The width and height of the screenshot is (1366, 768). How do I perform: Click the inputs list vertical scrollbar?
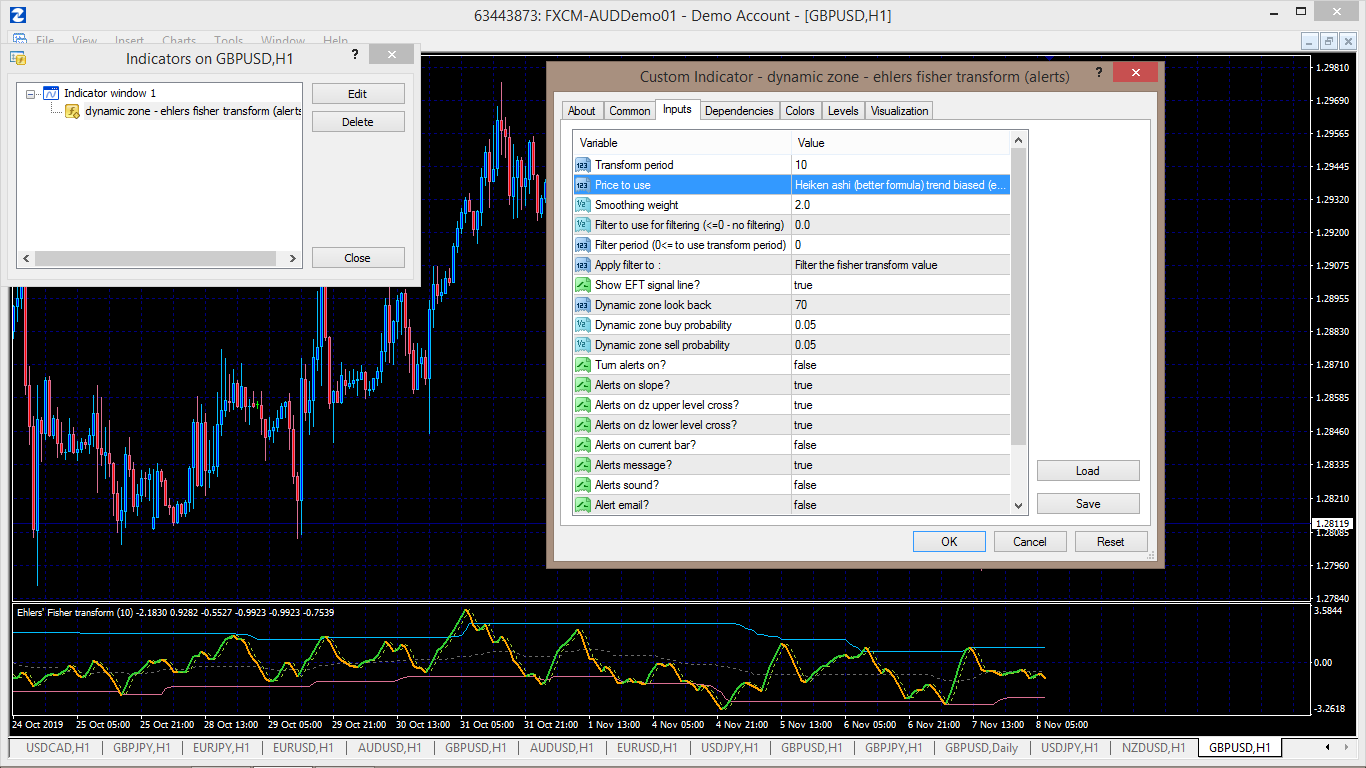click(x=1019, y=300)
